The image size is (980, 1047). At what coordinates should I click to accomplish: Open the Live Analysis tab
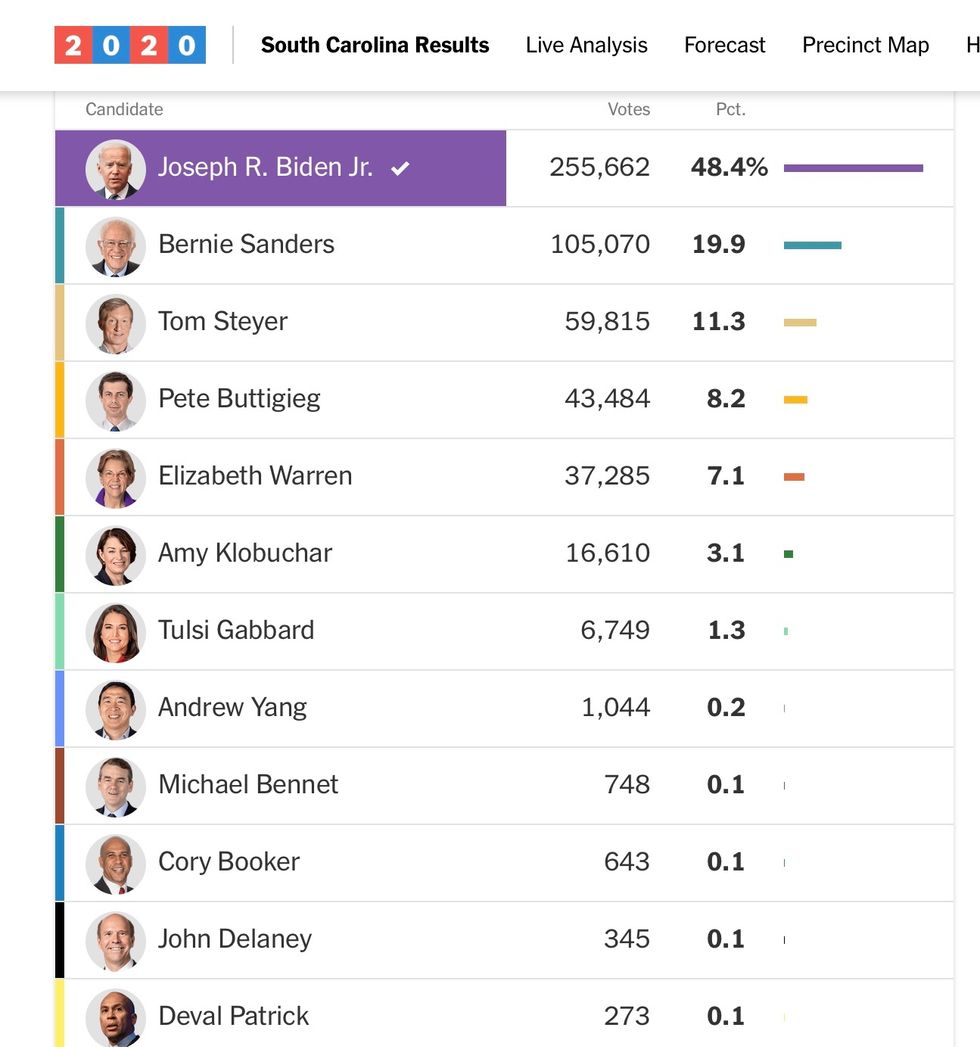point(586,45)
